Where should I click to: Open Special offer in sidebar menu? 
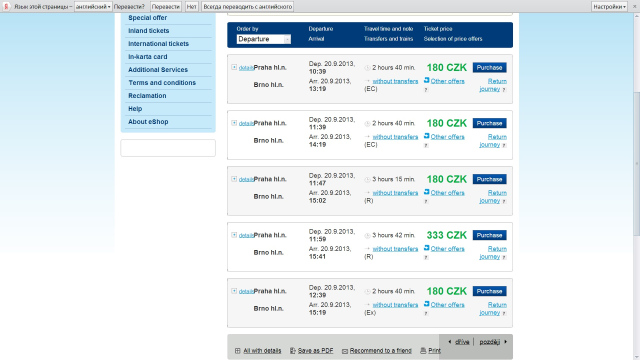tap(147, 18)
